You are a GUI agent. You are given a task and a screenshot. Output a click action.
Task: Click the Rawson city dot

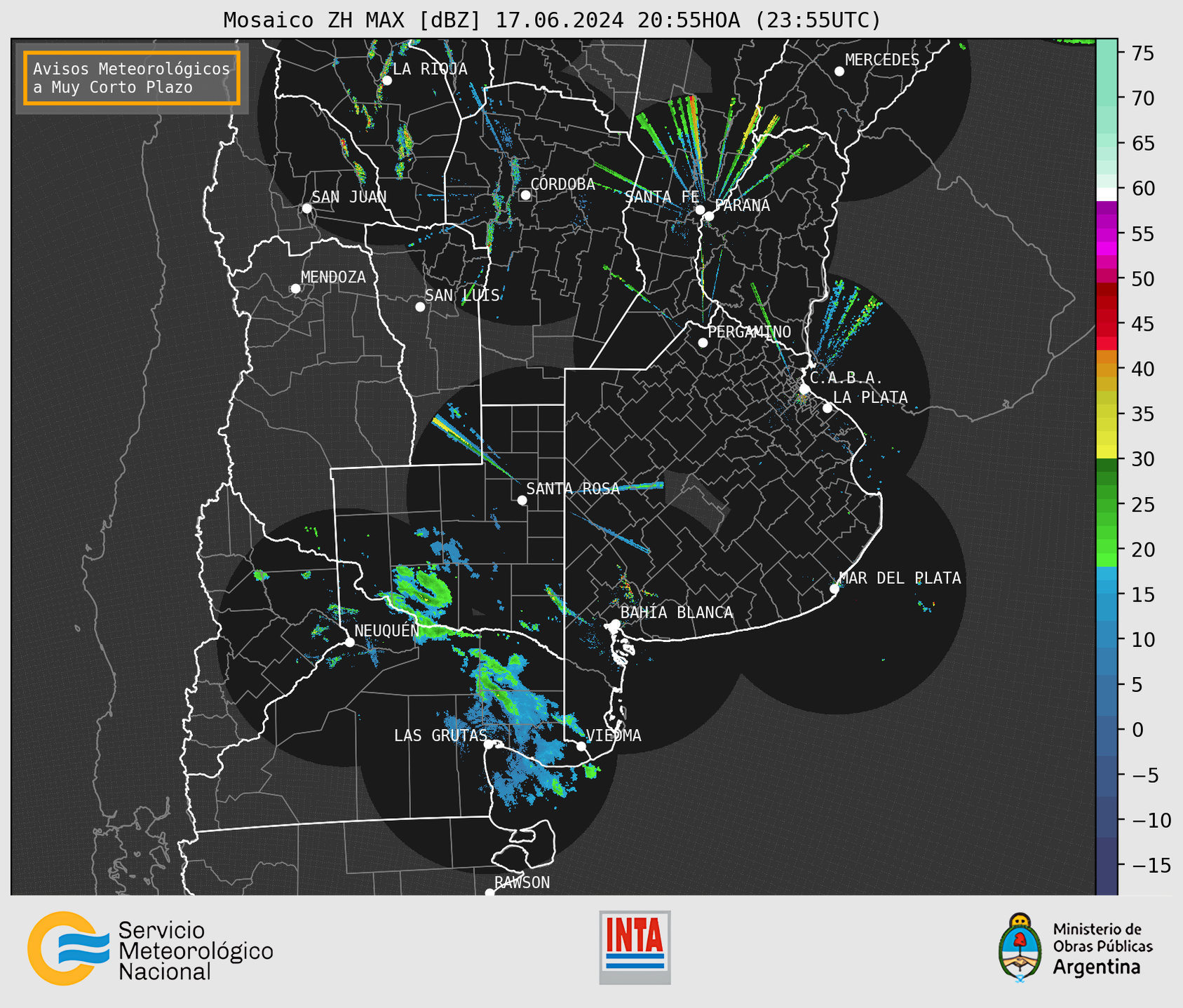[489, 892]
